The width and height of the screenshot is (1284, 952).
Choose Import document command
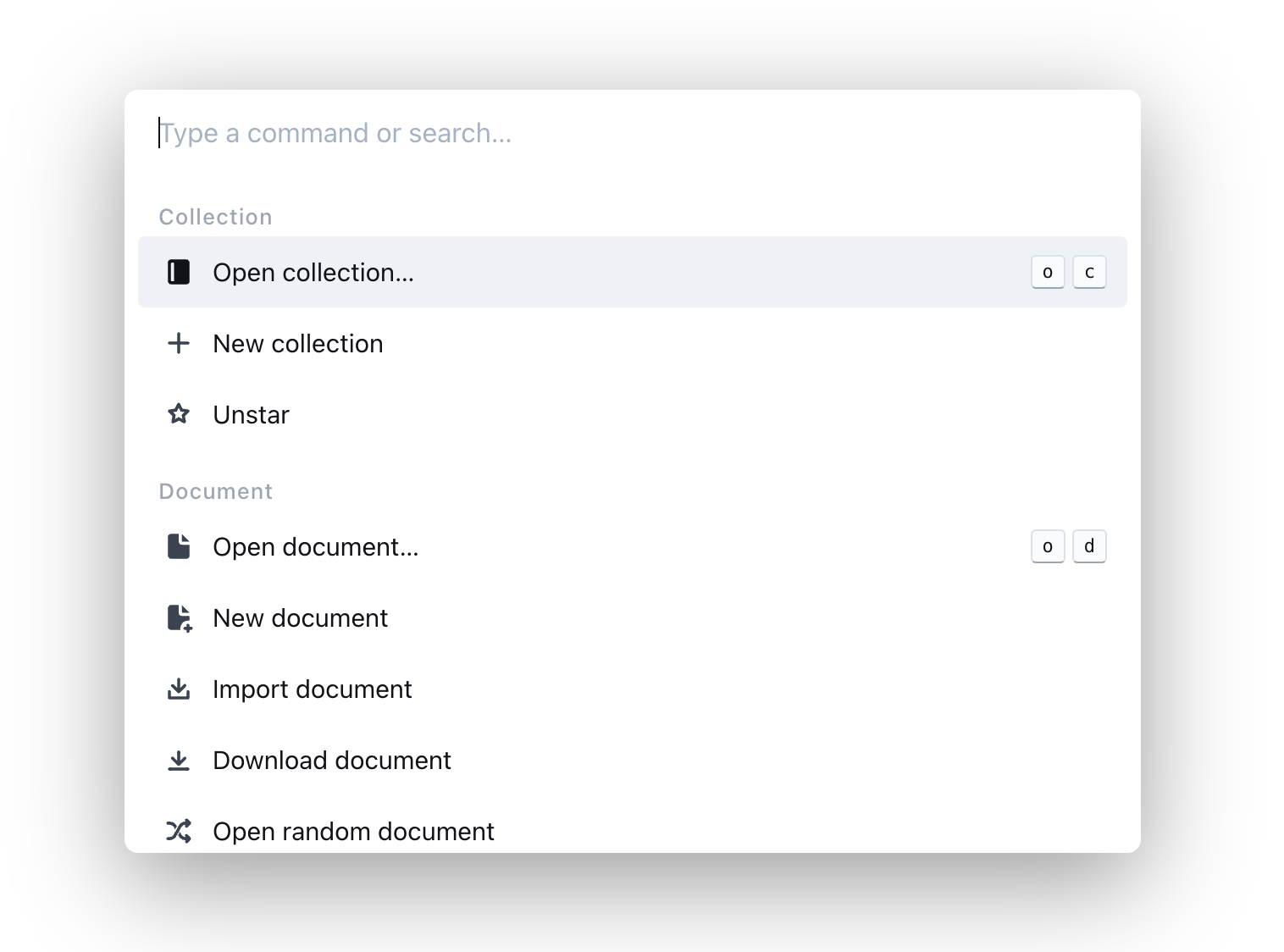[x=633, y=689]
